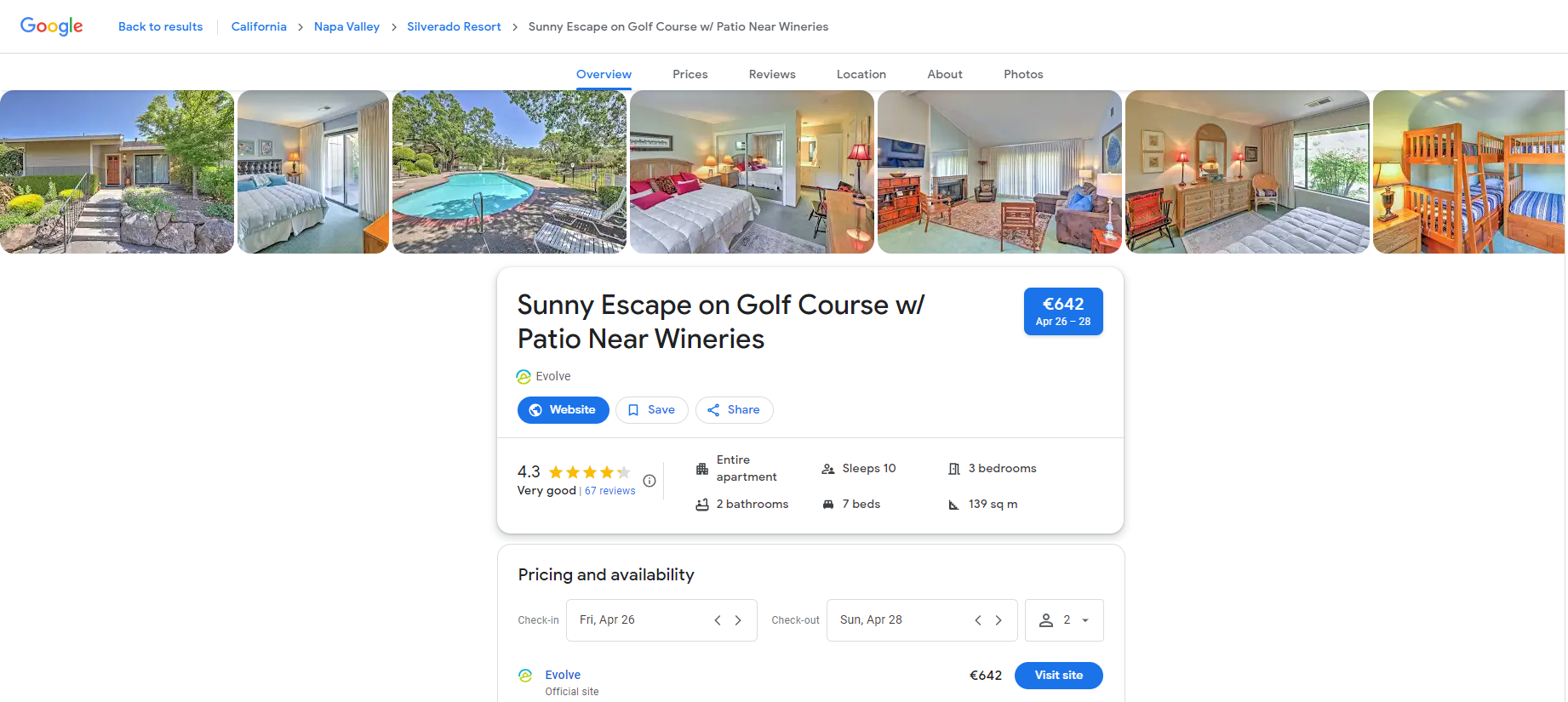Move check-out date back one day
The image size is (1568, 702).
click(978, 620)
